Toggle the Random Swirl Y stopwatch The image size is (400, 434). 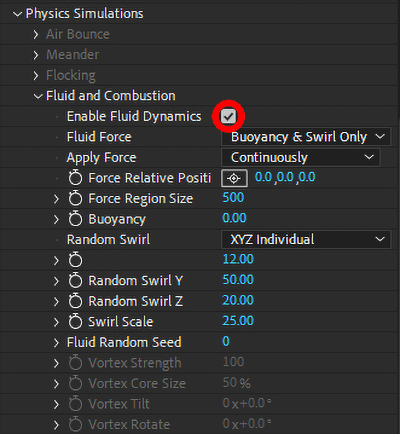click(75, 280)
